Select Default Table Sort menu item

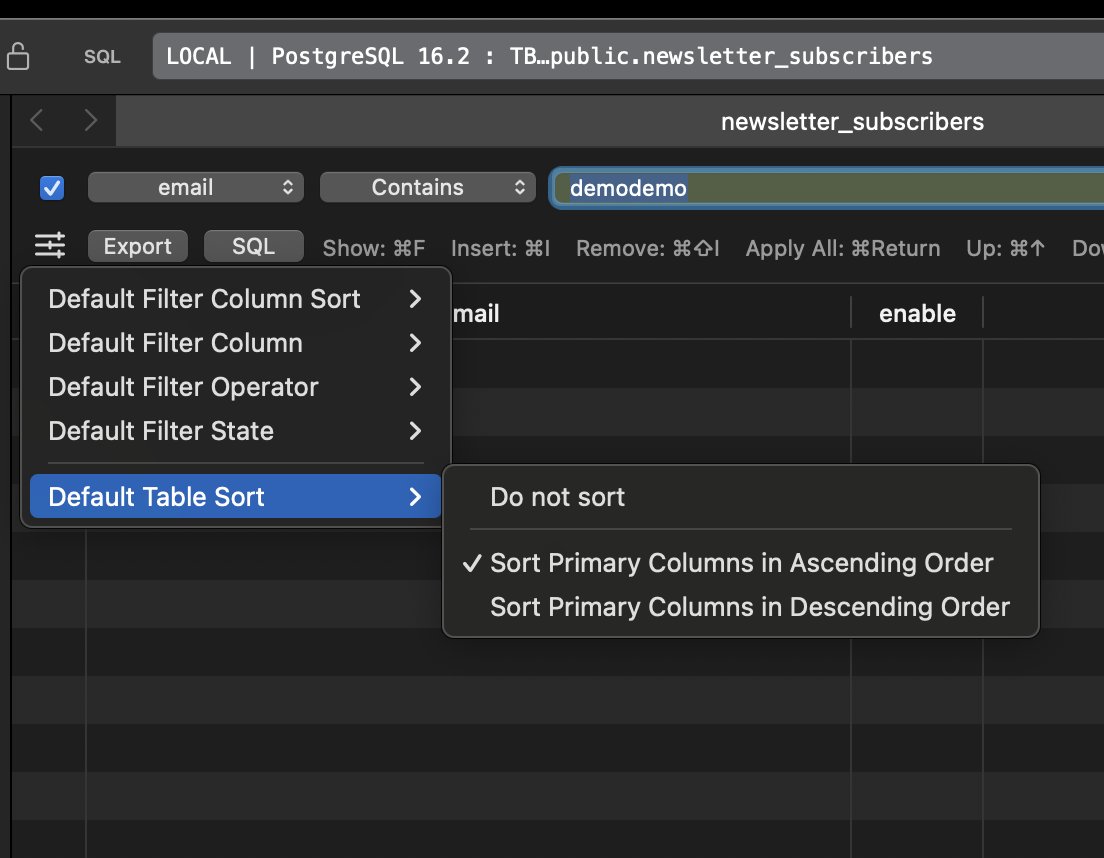[x=235, y=496]
